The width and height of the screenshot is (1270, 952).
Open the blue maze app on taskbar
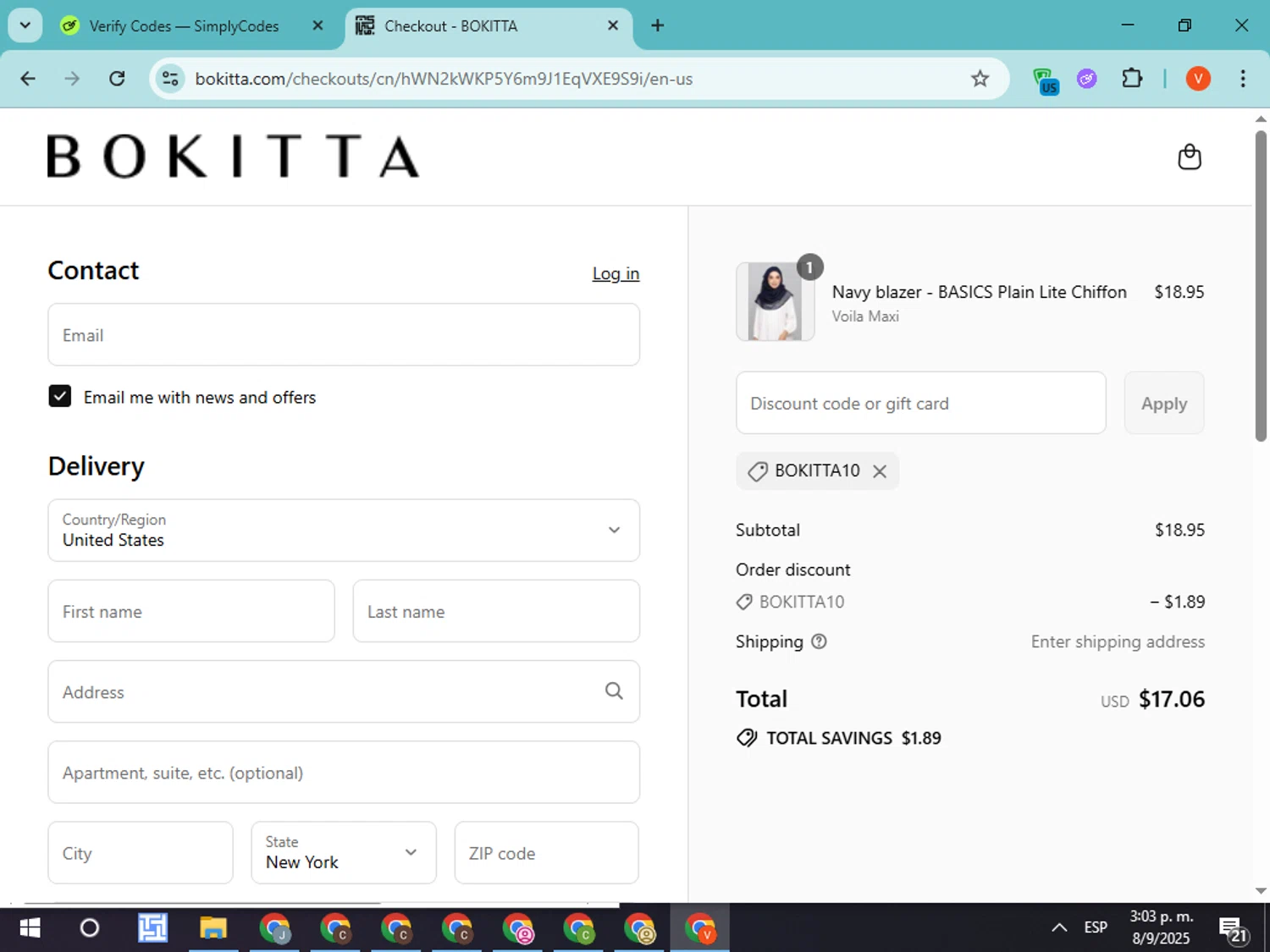[152, 928]
